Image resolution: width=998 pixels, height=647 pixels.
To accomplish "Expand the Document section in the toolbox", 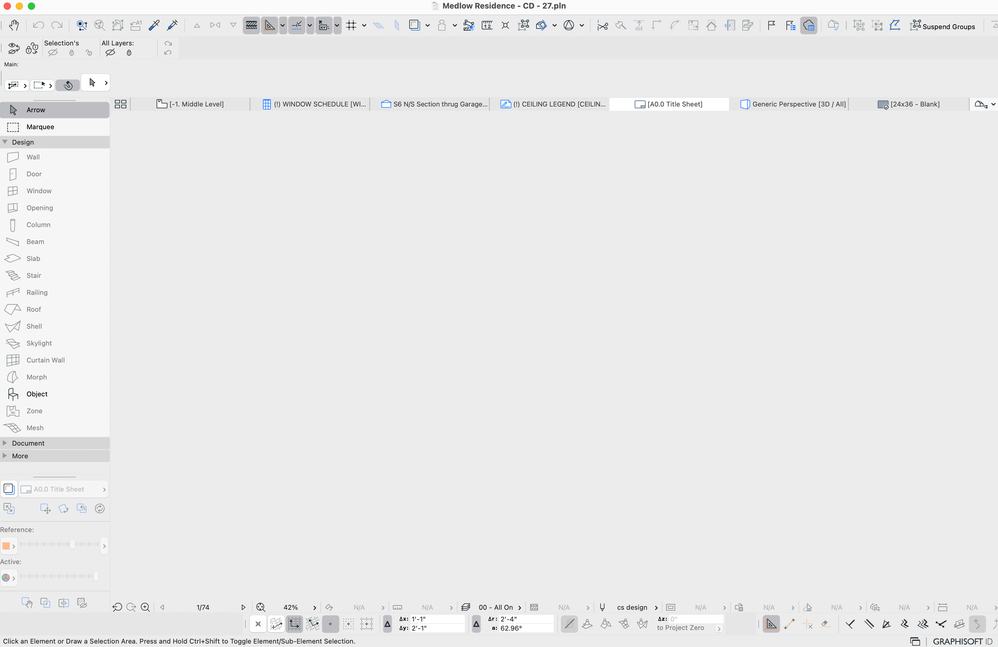I will tap(30, 443).
